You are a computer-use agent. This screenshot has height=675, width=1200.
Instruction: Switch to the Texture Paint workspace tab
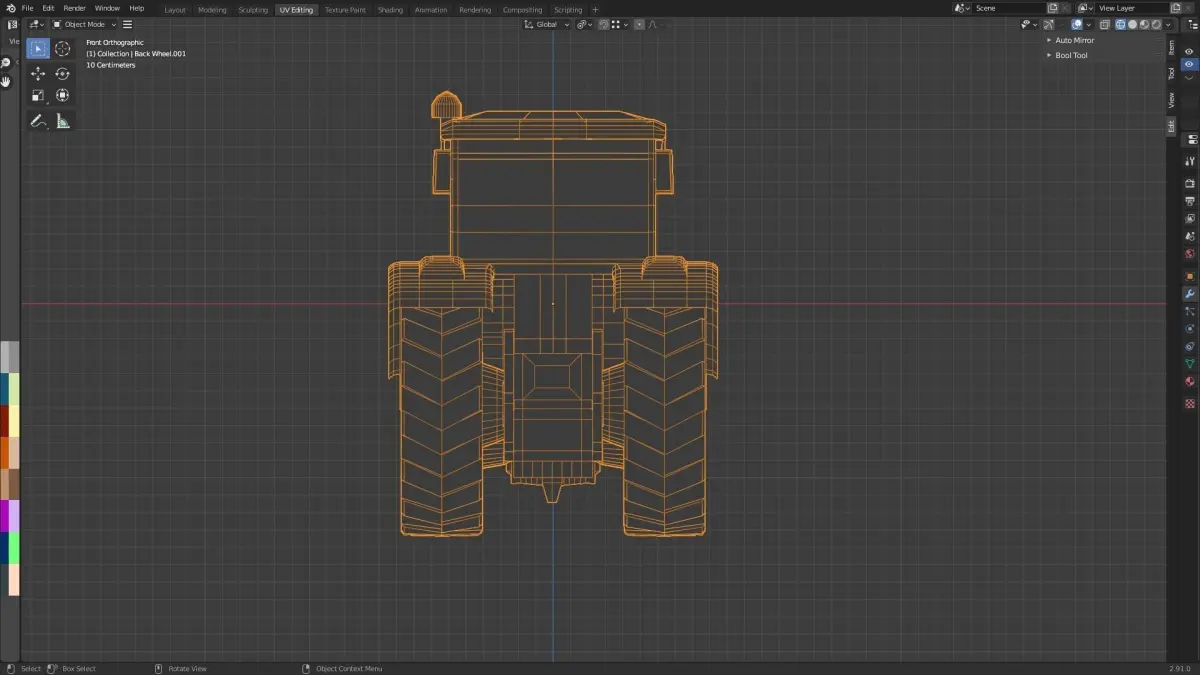tap(345, 10)
